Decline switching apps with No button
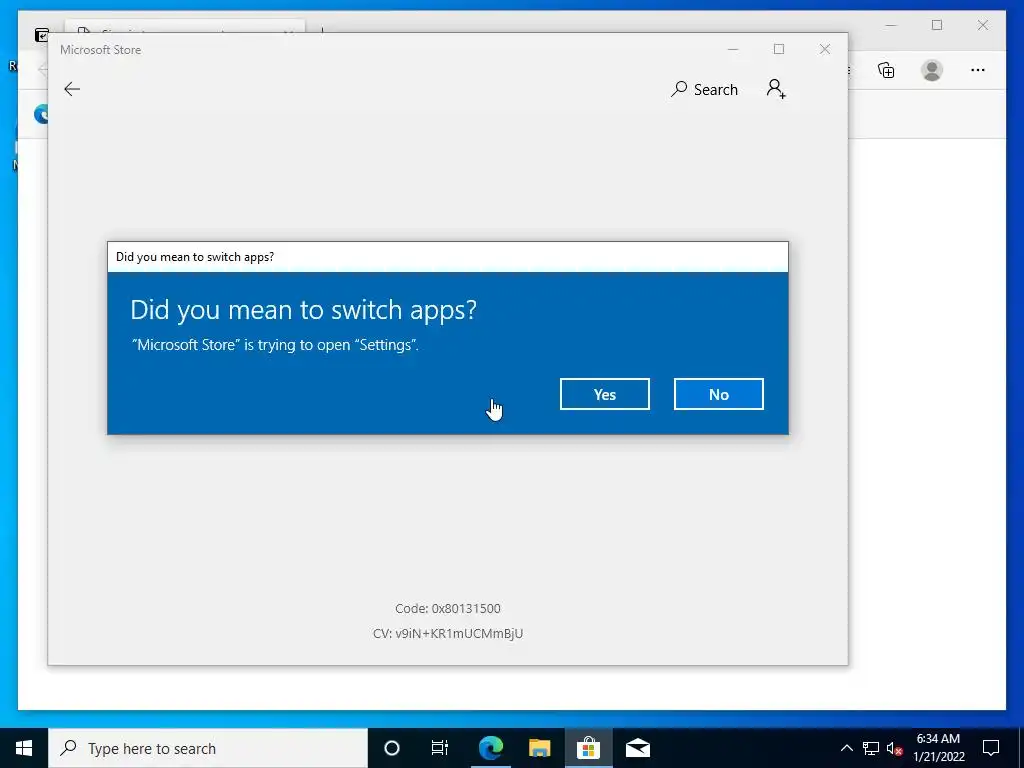The width and height of the screenshot is (1024, 768). [718, 394]
